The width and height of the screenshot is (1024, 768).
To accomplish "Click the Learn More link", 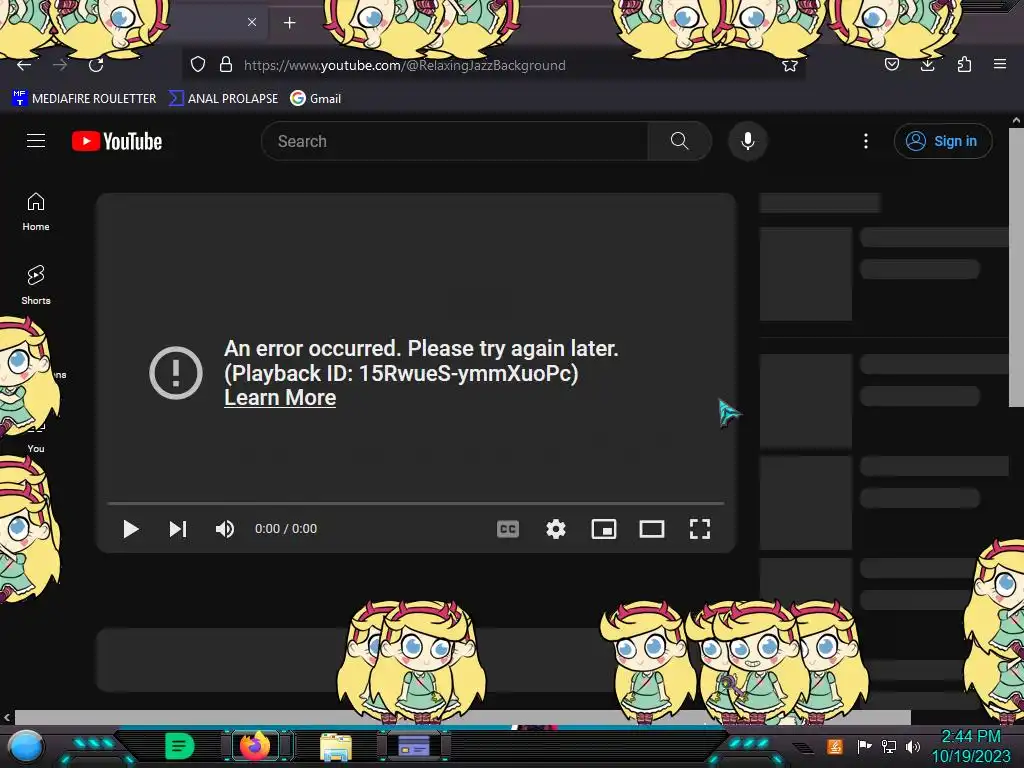I will point(280,398).
